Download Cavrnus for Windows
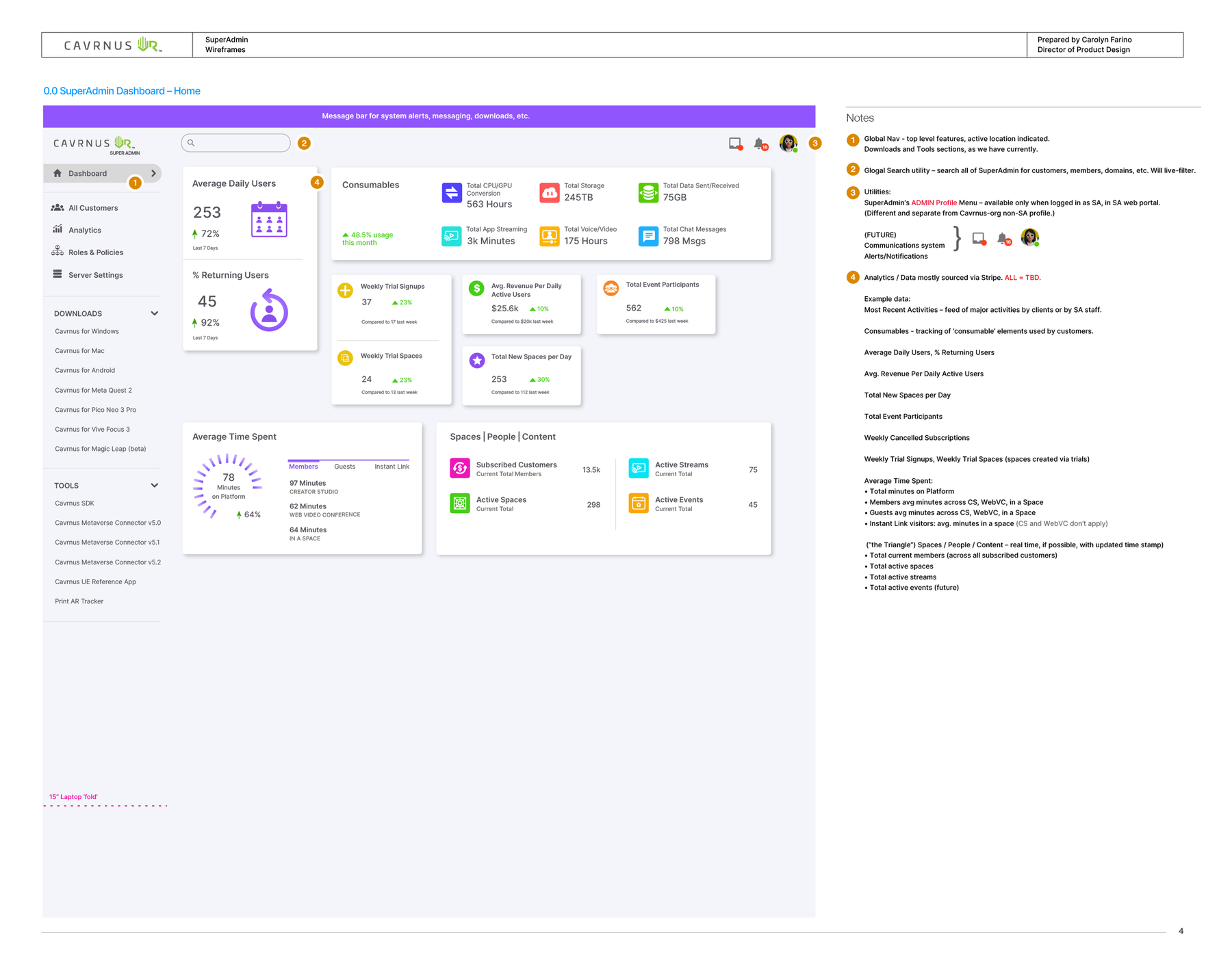1232x966 pixels. click(x=87, y=331)
